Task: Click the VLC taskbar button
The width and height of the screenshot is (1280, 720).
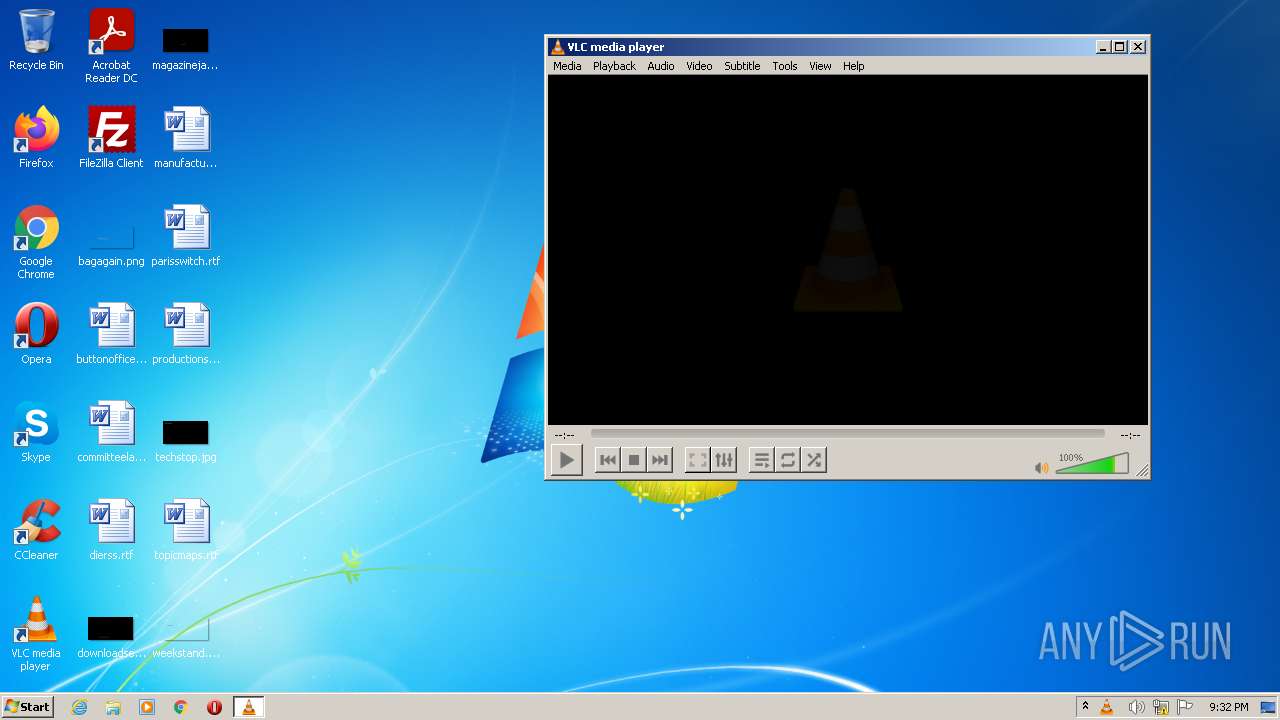Action: click(248, 707)
